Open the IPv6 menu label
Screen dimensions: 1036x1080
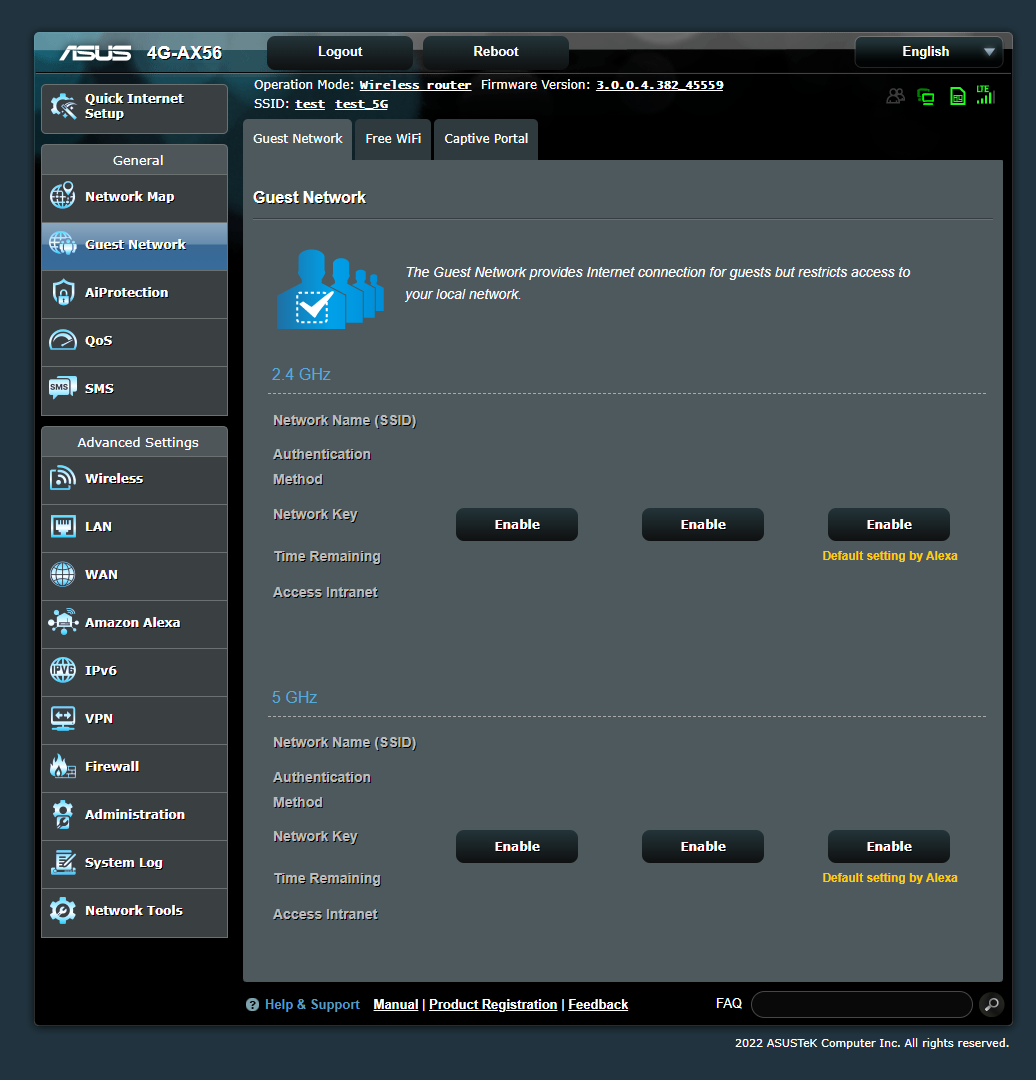pos(101,670)
